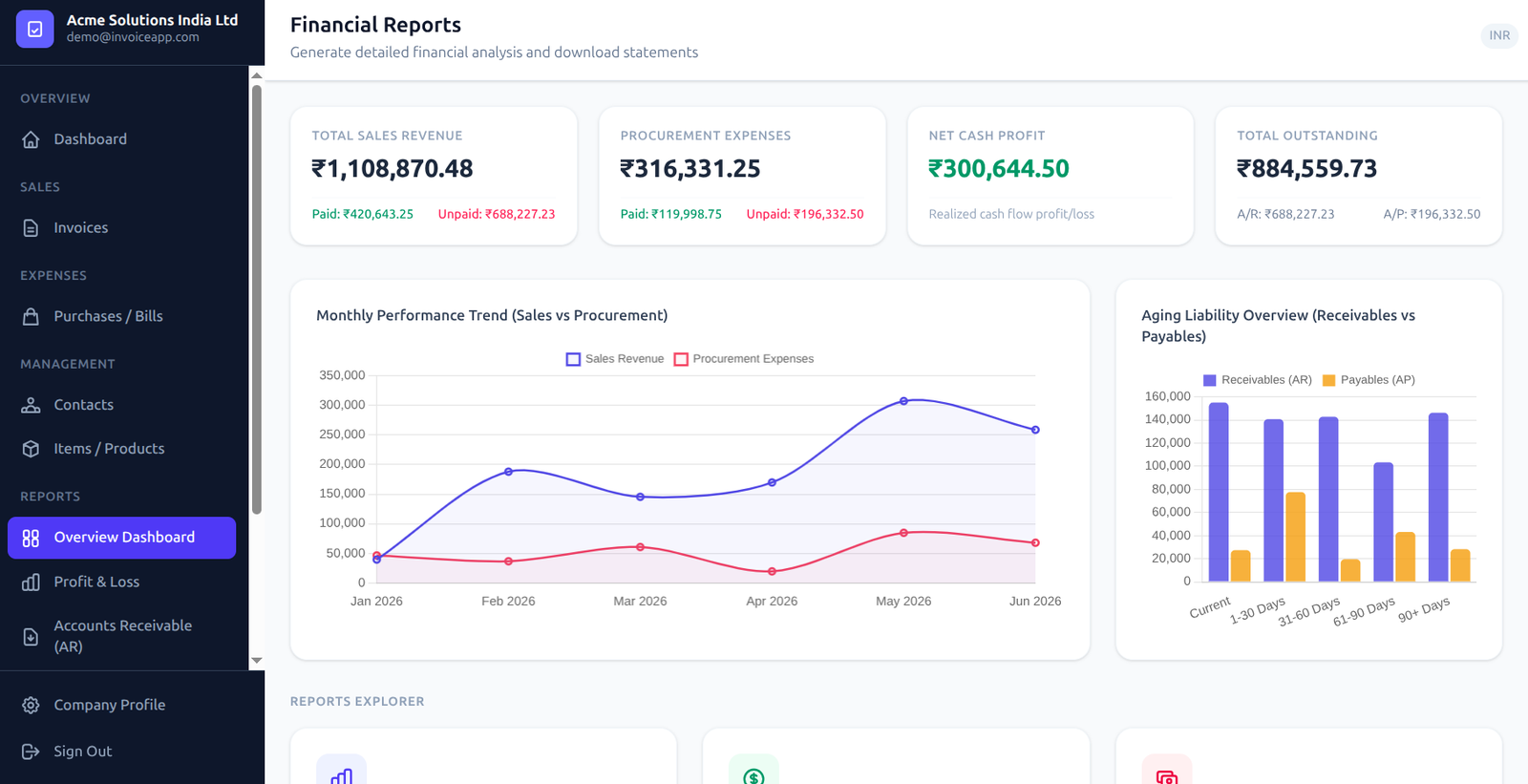Click the Contacts people icon
Screen dimensions: 1528x784
tap(31, 405)
